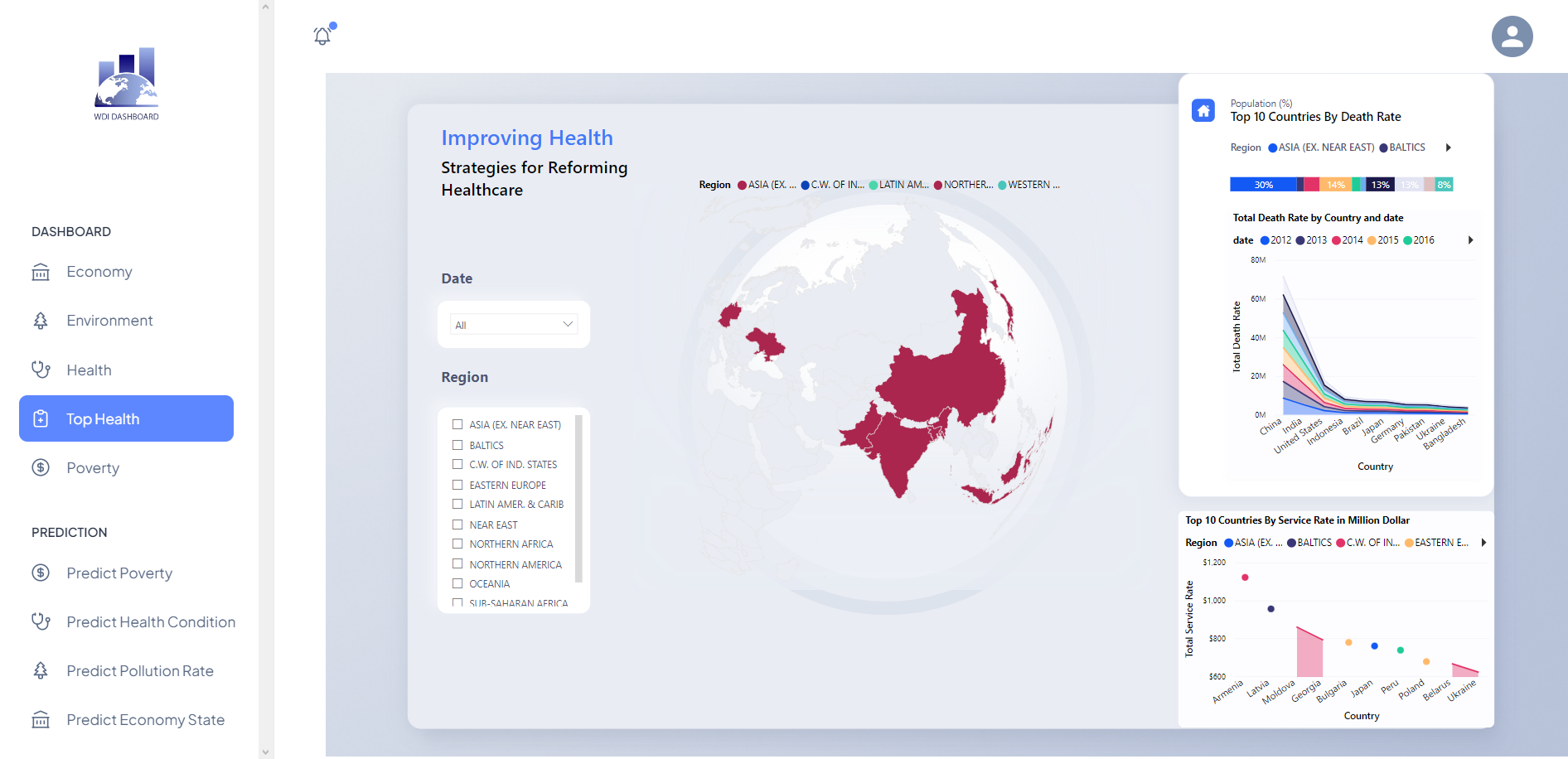Open the Date dropdown showing All
The width and height of the screenshot is (1568, 759).
(x=513, y=324)
